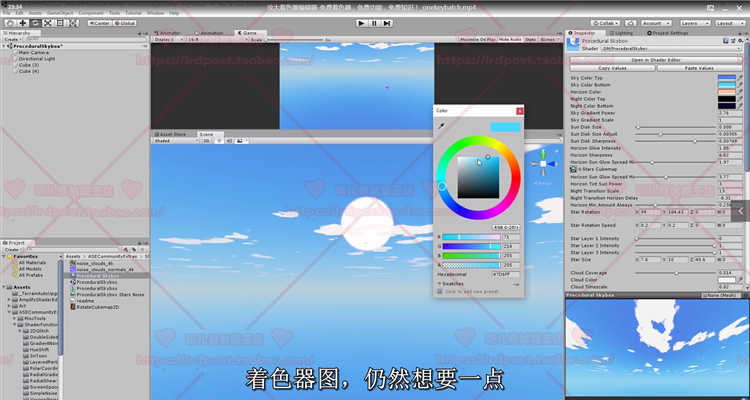Toggle Maximize On Play
The image size is (750, 400).
click(478, 39)
